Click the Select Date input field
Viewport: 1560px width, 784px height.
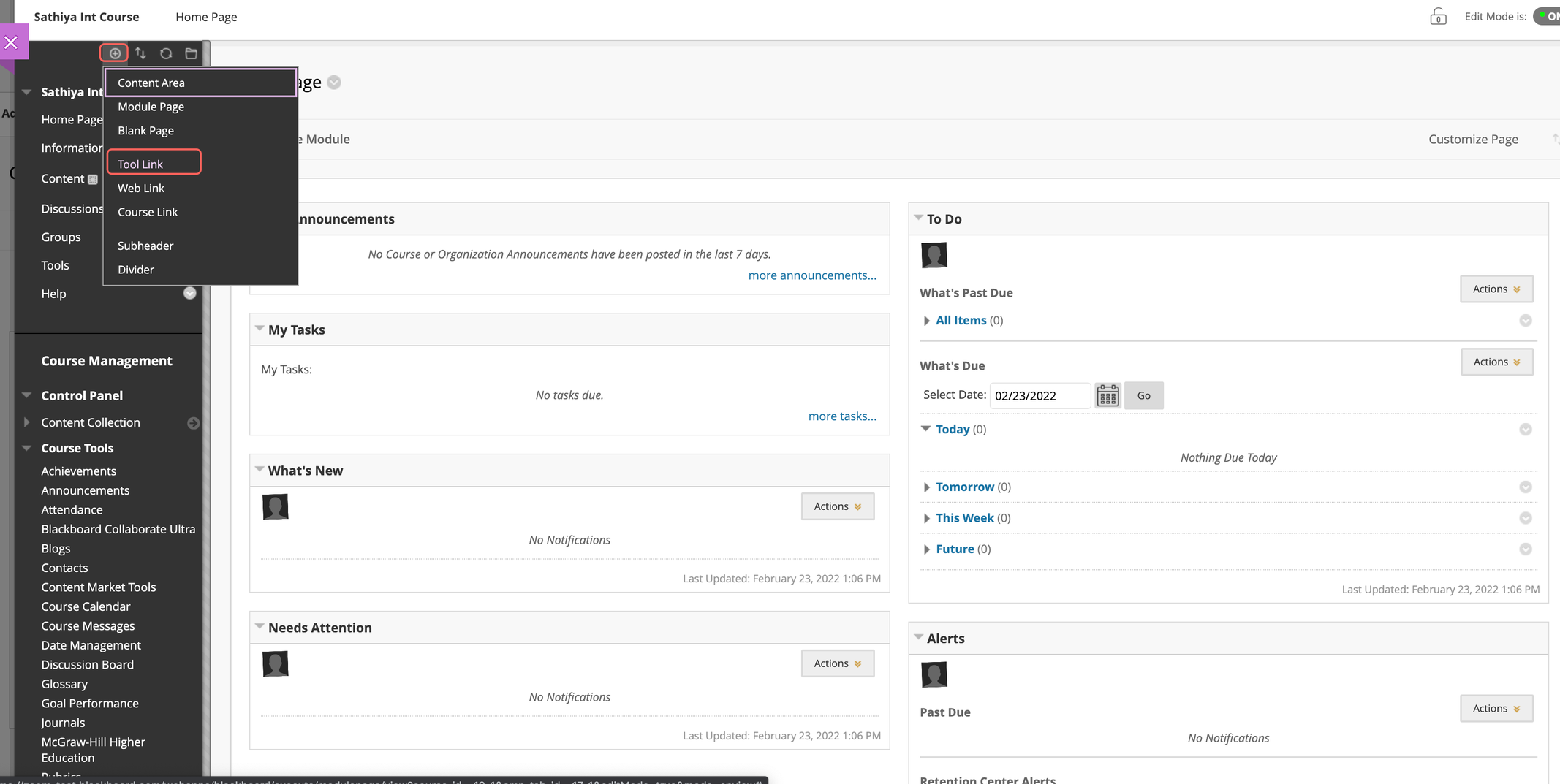coord(1040,395)
